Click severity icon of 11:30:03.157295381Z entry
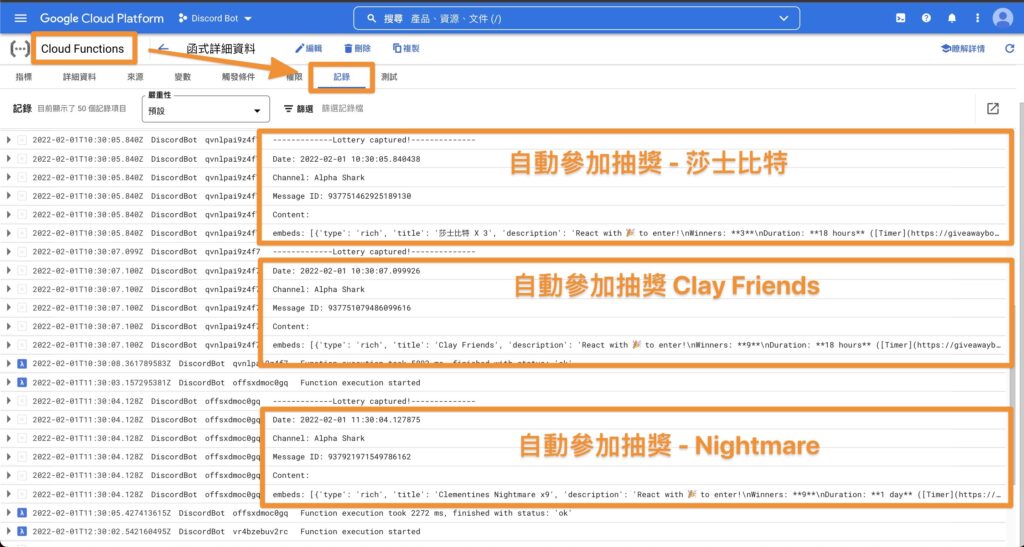The height and width of the screenshot is (547, 1024). [22, 383]
